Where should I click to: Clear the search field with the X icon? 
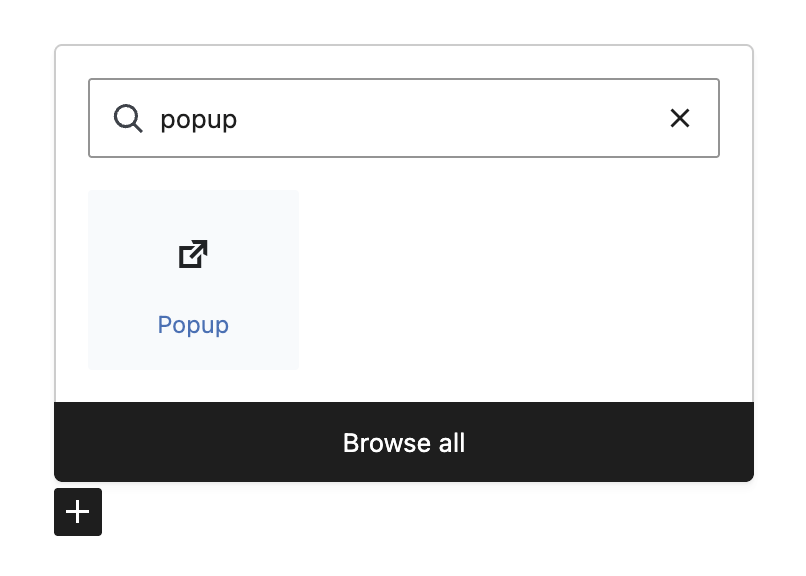pos(680,119)
